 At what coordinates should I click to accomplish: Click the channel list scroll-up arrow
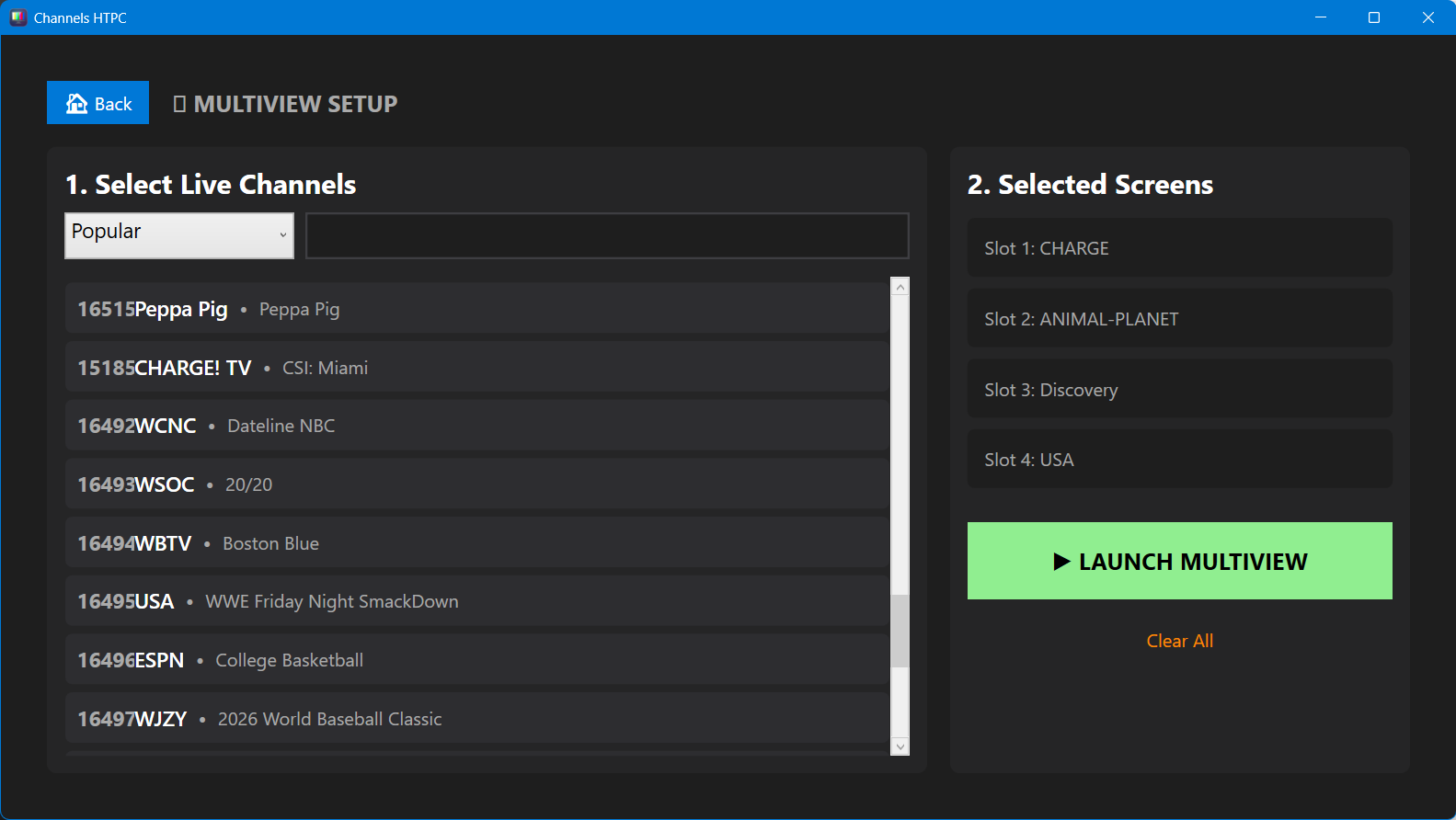pyautogui.click(x=900, y=287)
